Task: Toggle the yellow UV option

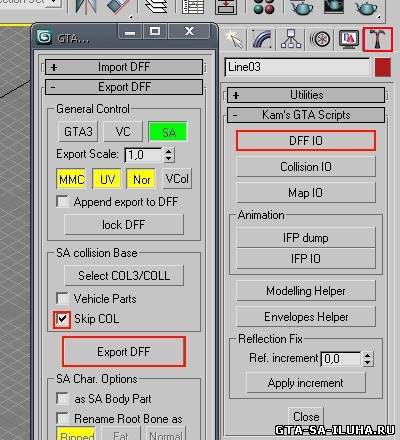Action: 107,179
